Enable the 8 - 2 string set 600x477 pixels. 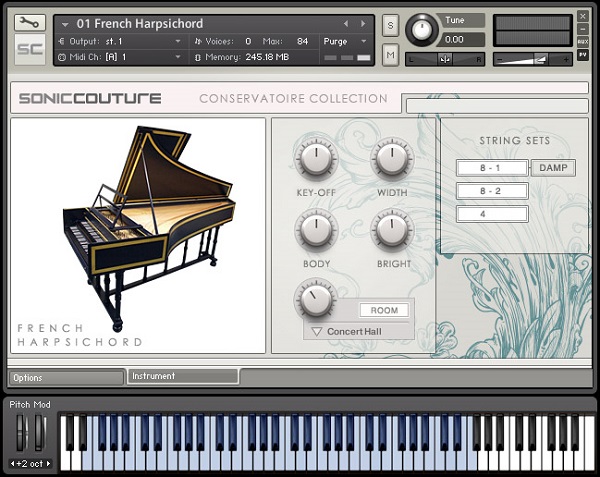492,191
